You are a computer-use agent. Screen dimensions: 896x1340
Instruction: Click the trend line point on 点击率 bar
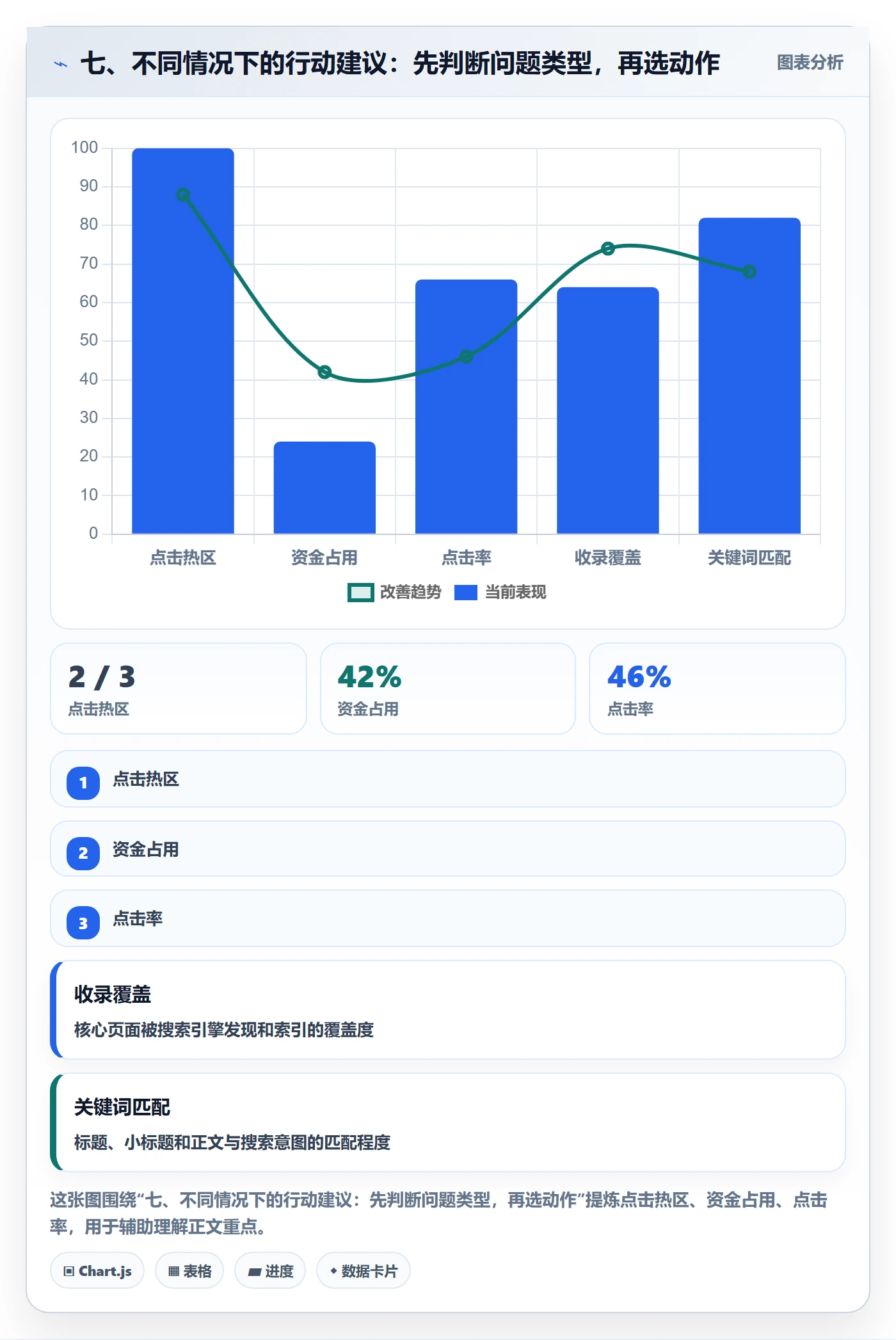(467, 356)
